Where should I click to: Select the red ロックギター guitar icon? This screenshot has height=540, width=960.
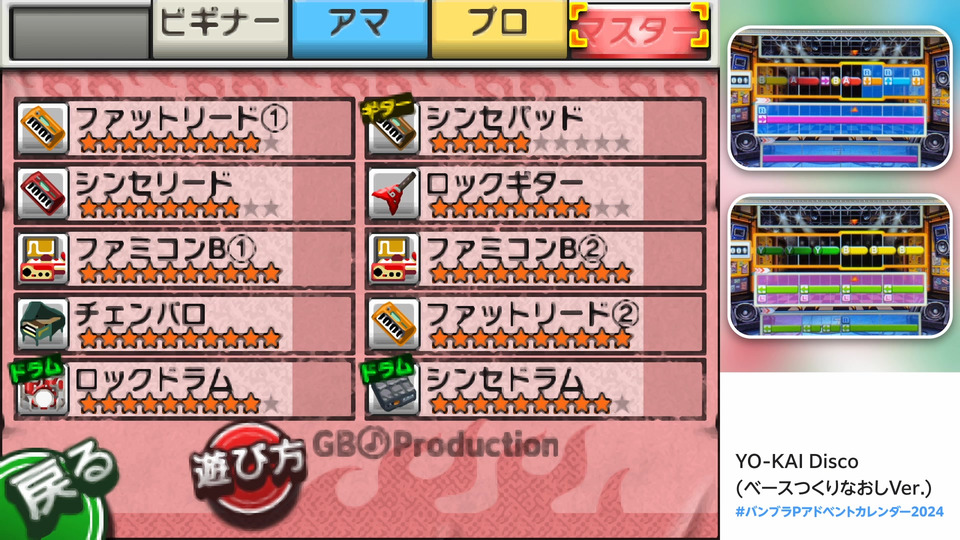tap(394, 193)
